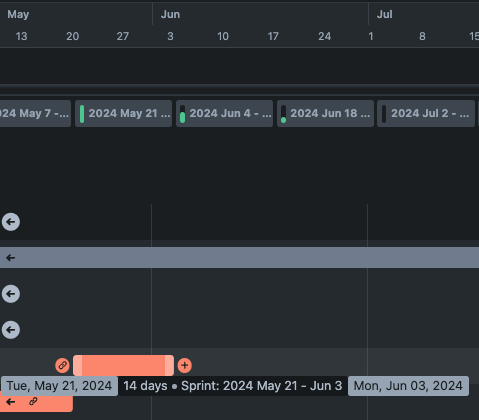Viewport: 479px width, 420px height.
Task: Click the half-filled progress indicator of Jun 4 sprint
Action: coord(182,114)
